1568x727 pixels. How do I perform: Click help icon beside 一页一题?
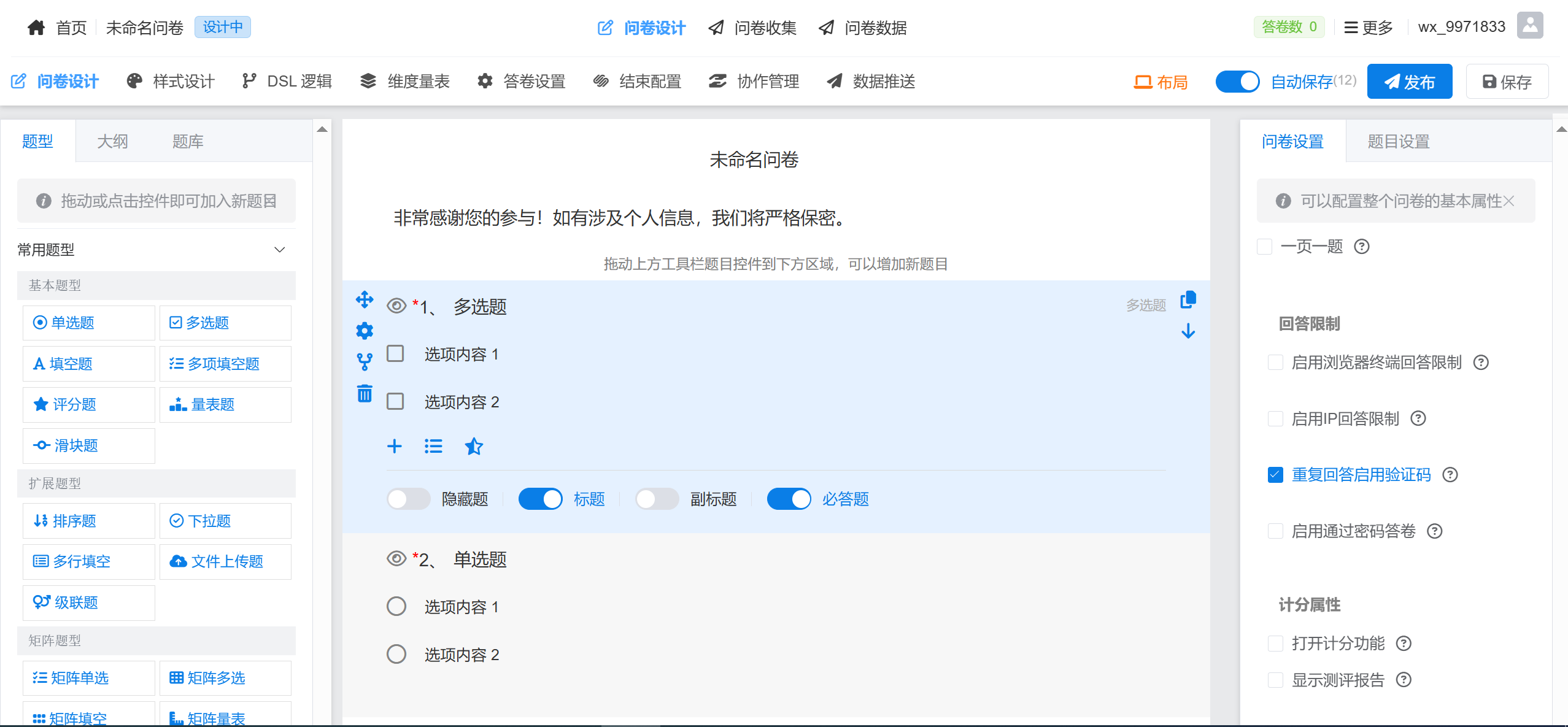pyautogui.click(x=1362, y=247)
